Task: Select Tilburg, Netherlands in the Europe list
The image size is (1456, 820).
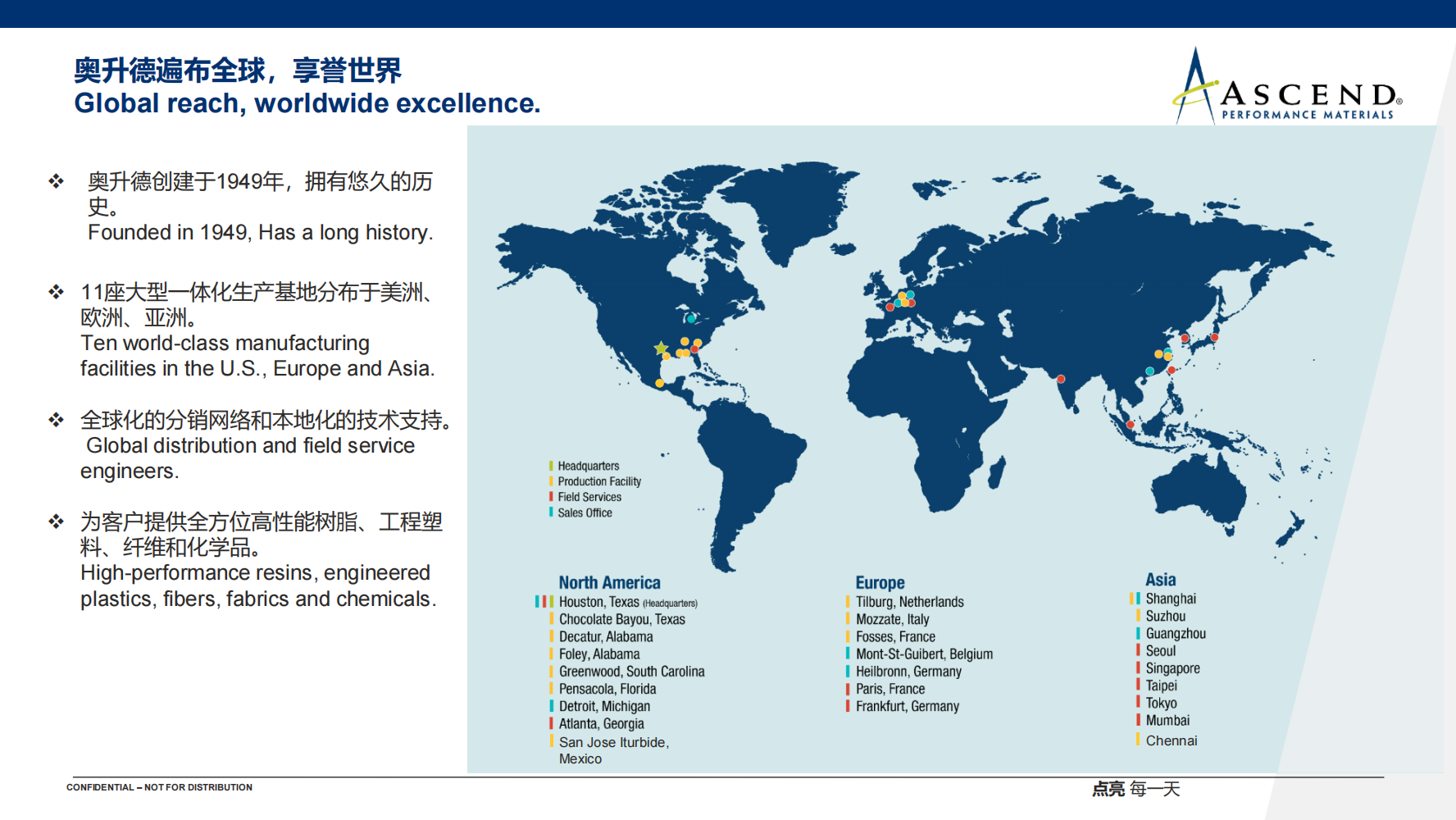Action: [909, 602]
